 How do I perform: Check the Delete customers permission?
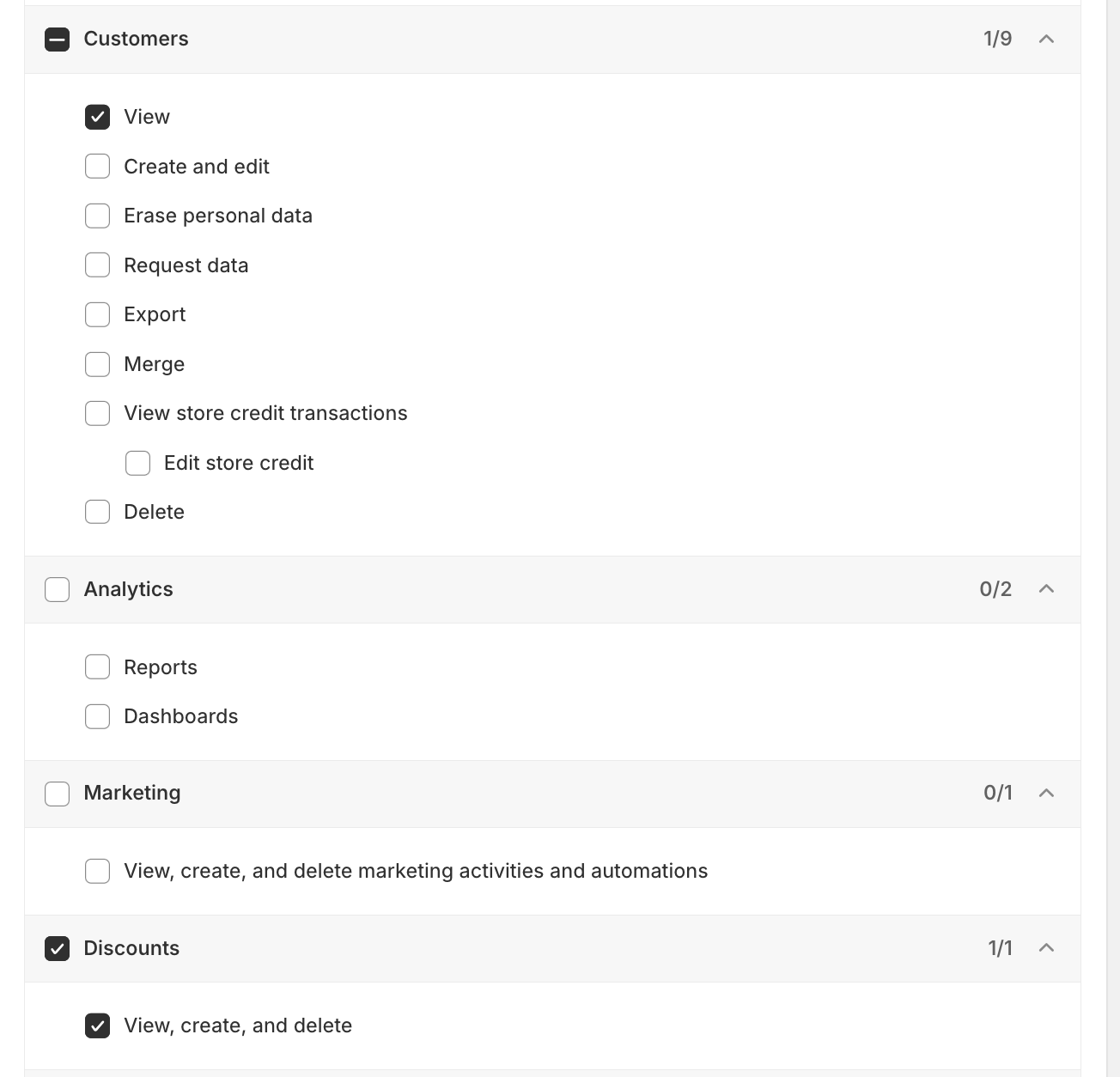click(97, 512)
